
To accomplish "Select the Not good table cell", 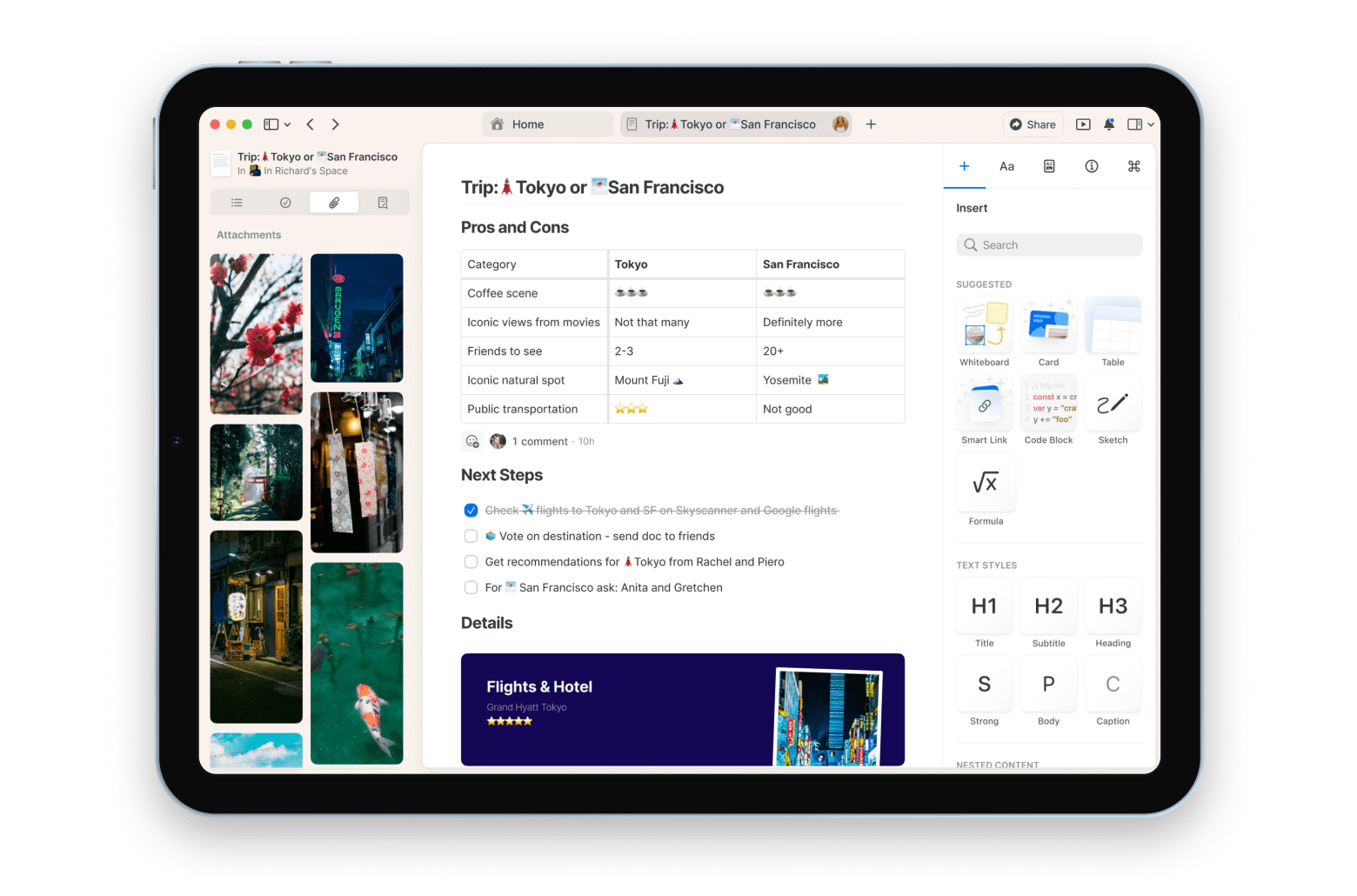I will 831,409.
